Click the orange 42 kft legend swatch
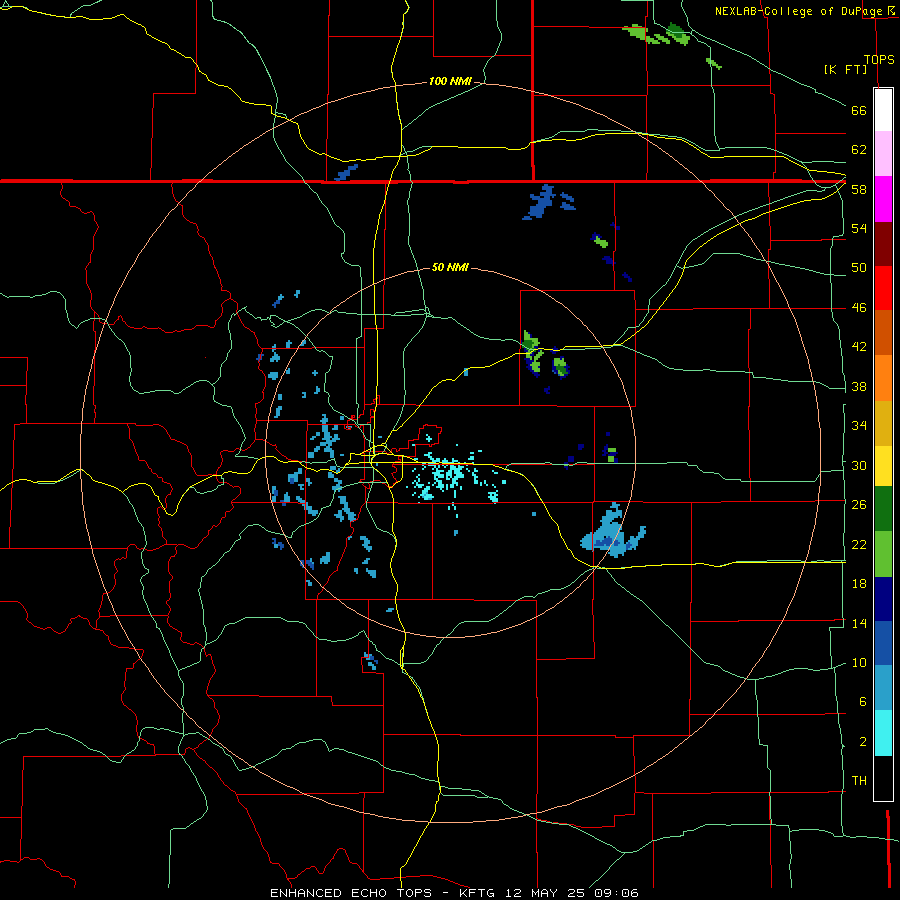Image resolution: width=900 pixels, height=900 pixels. [883, 378]
